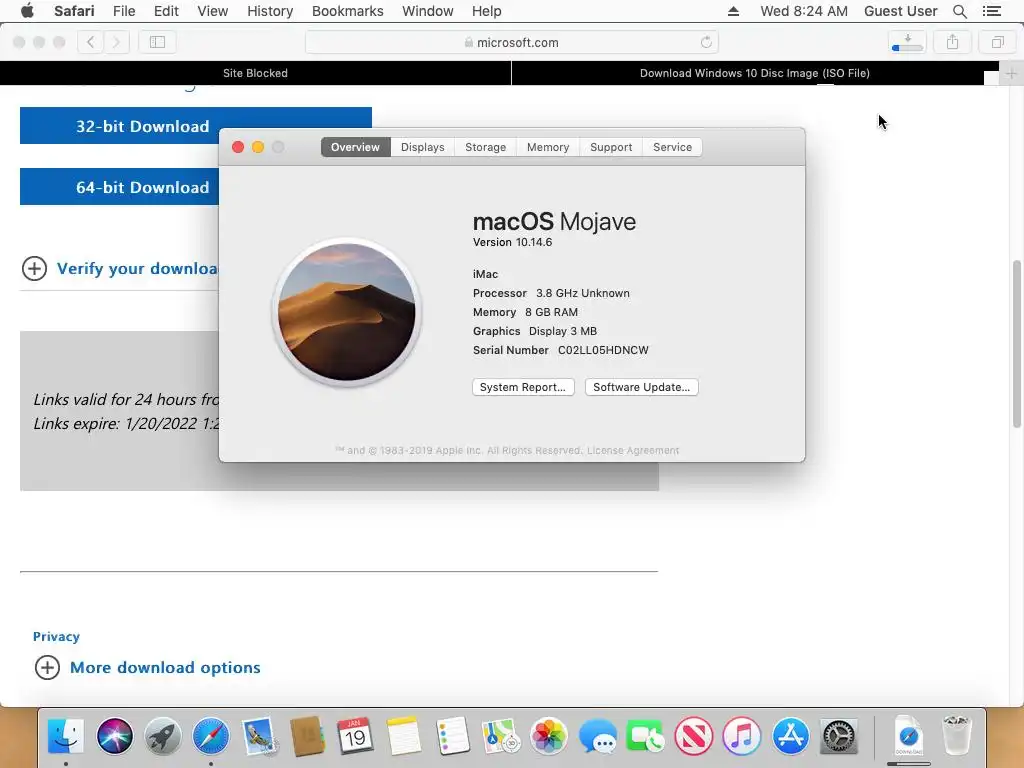Click Safari Share toolbar button
This screenshot has width=1024, height=768.
coord(953,42)
